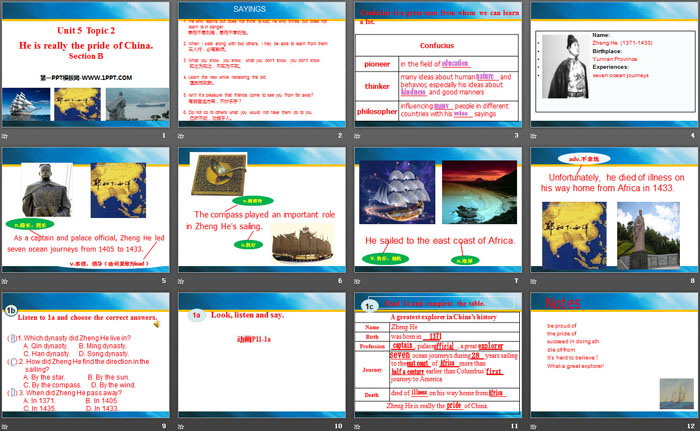Choose the Notes slide thumbnail

click(x=614, y=355)
